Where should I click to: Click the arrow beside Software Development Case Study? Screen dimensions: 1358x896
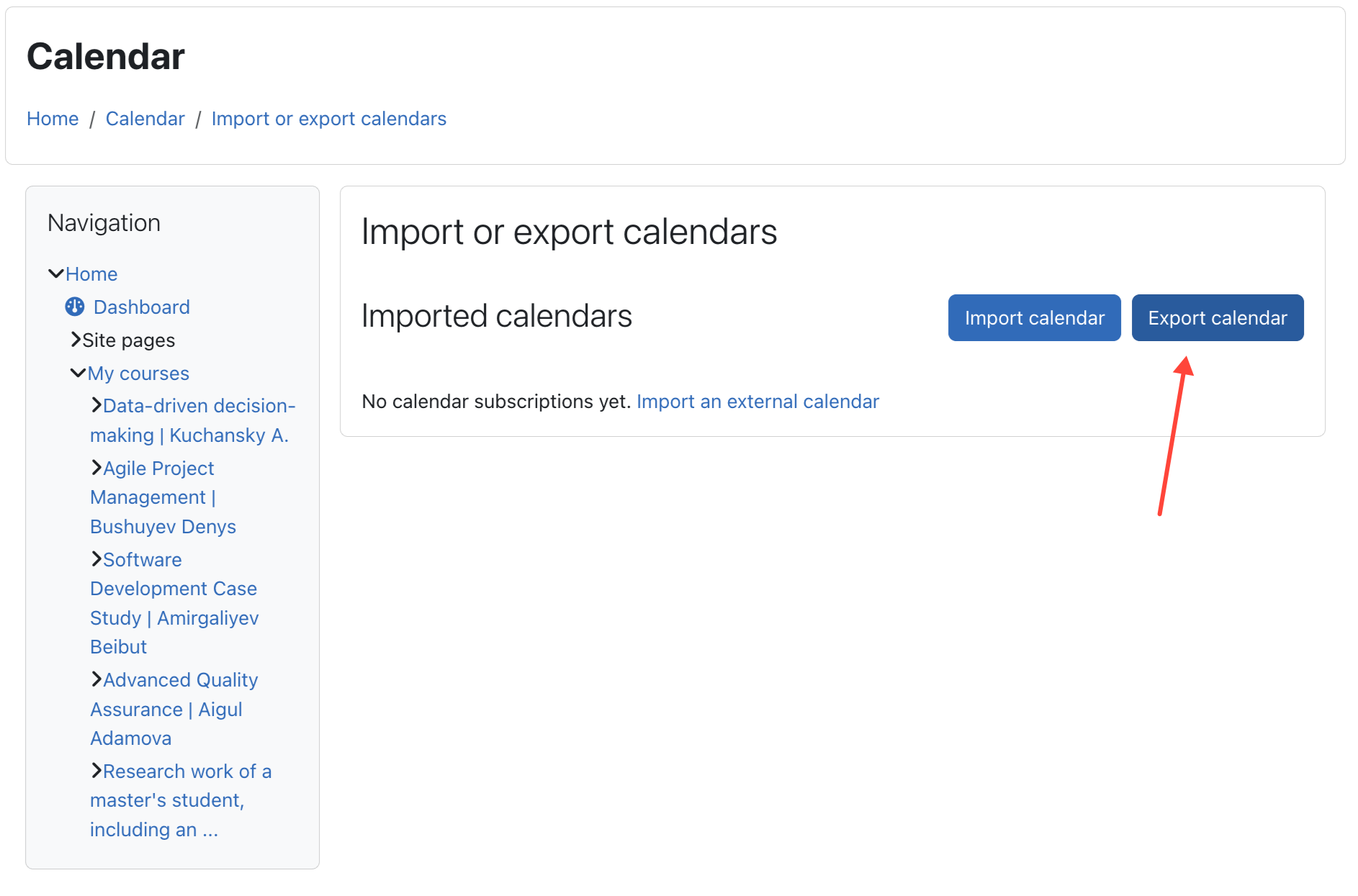97,559
